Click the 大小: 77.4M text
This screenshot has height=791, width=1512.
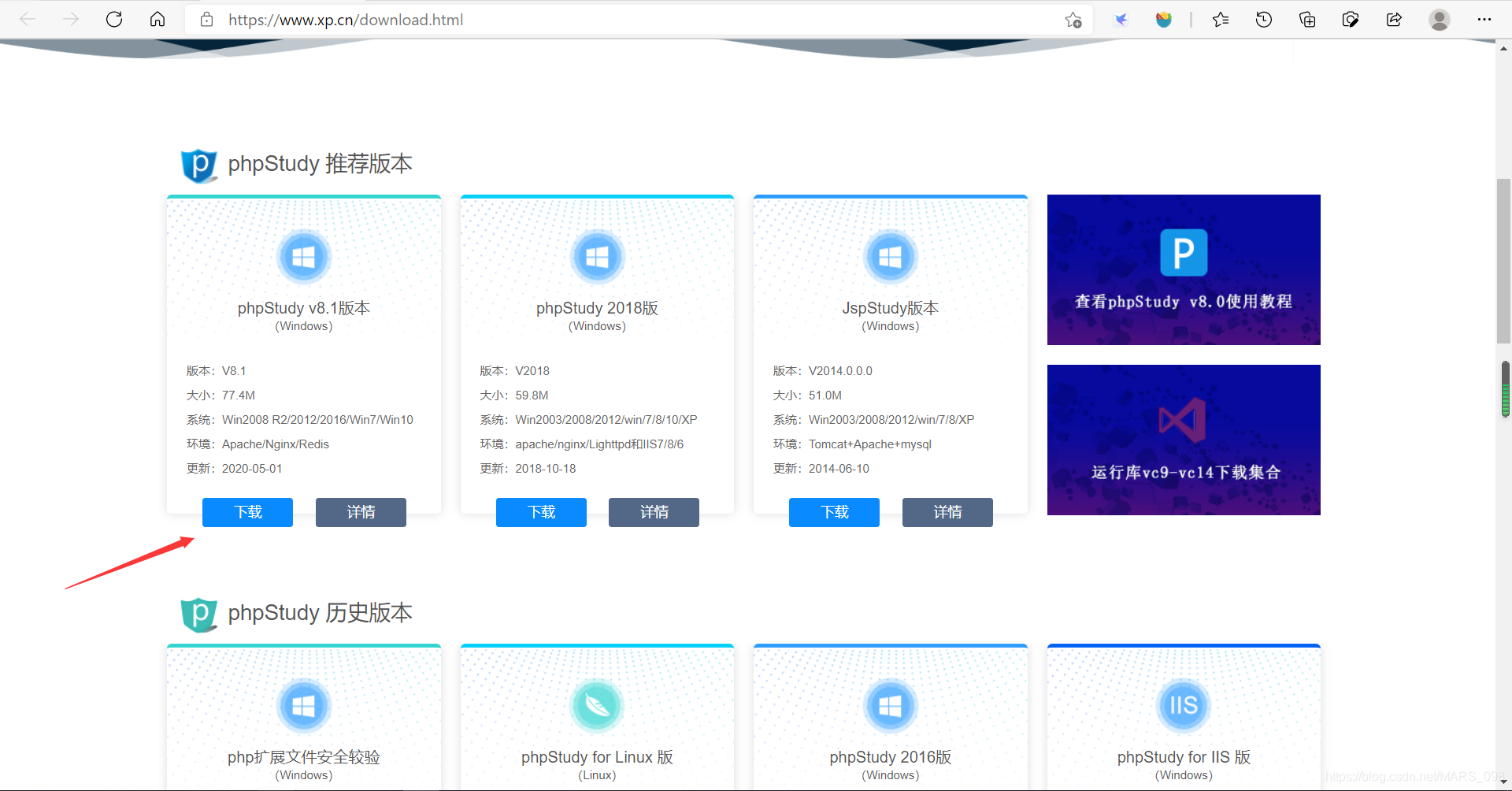[x=220, y=395]
